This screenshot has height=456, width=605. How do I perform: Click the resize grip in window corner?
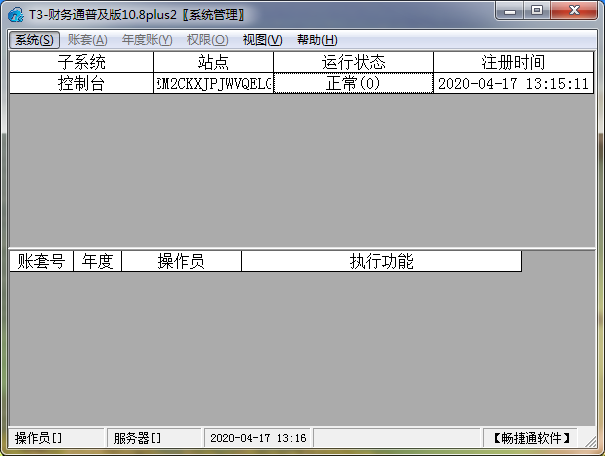[x=590, y=442]
